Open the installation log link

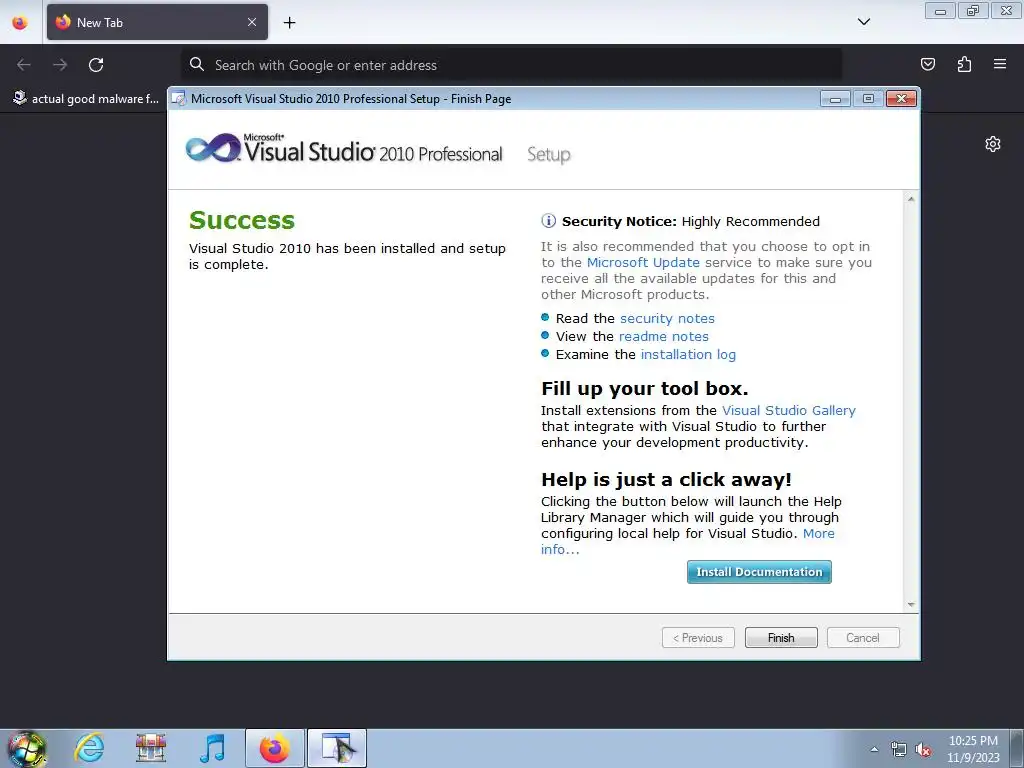point(688,355)
